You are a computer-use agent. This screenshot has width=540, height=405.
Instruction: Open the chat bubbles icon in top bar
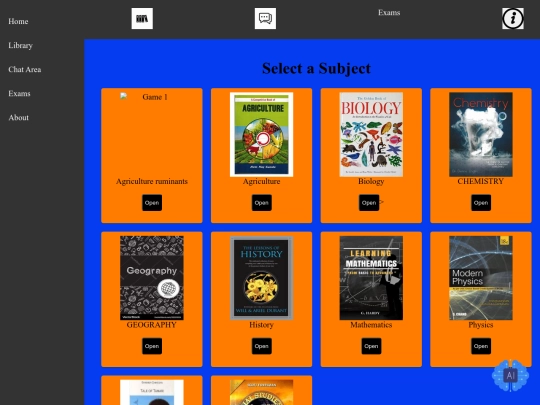pyautogui.click(x=265, y=19)
